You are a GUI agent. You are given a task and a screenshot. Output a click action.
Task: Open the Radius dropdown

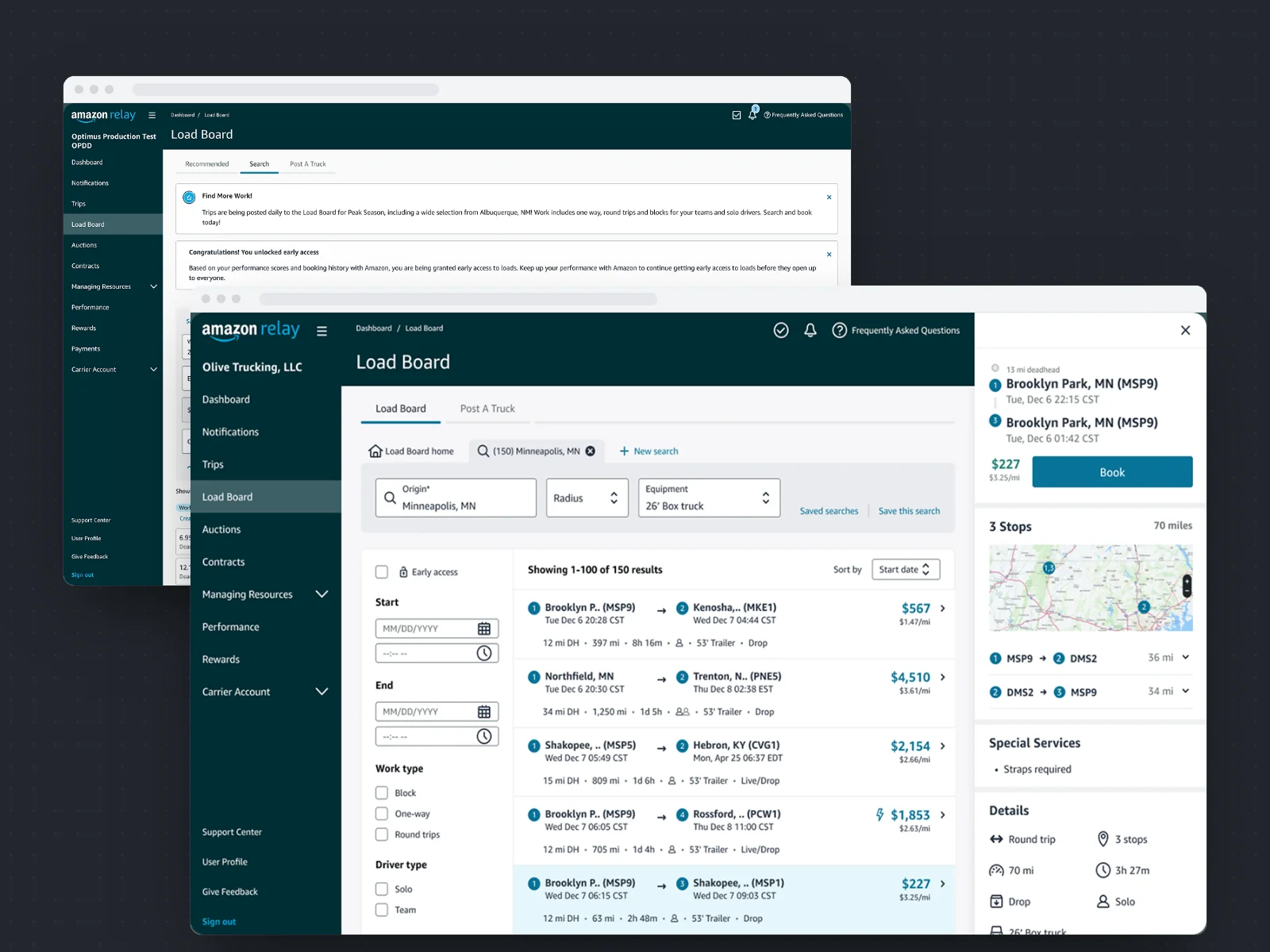point(587,497)
